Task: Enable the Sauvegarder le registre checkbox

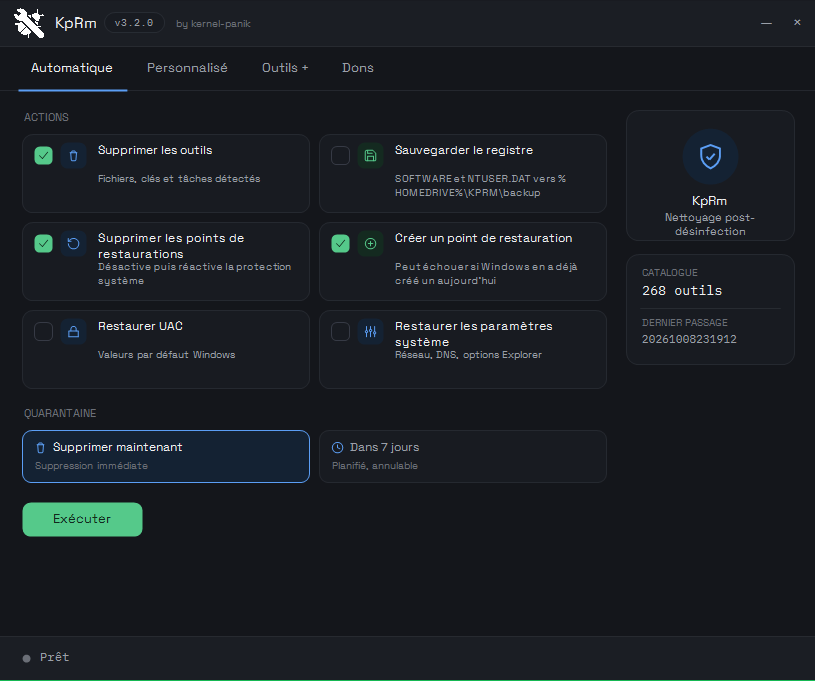Action: 340,155
